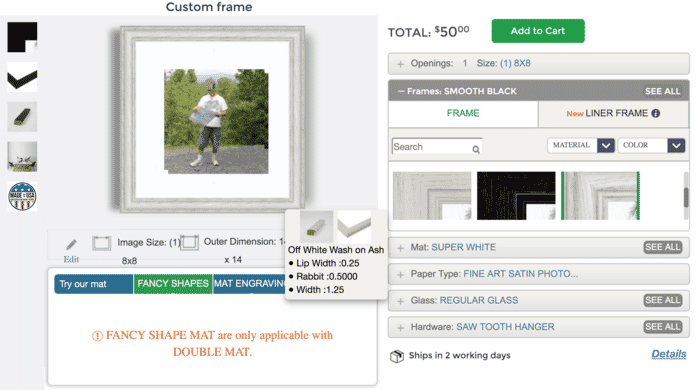696x390 pixels.
Task: Click the tooltip frame stick thumbnail
Action: pyautogui.click(x=316, y=226)
